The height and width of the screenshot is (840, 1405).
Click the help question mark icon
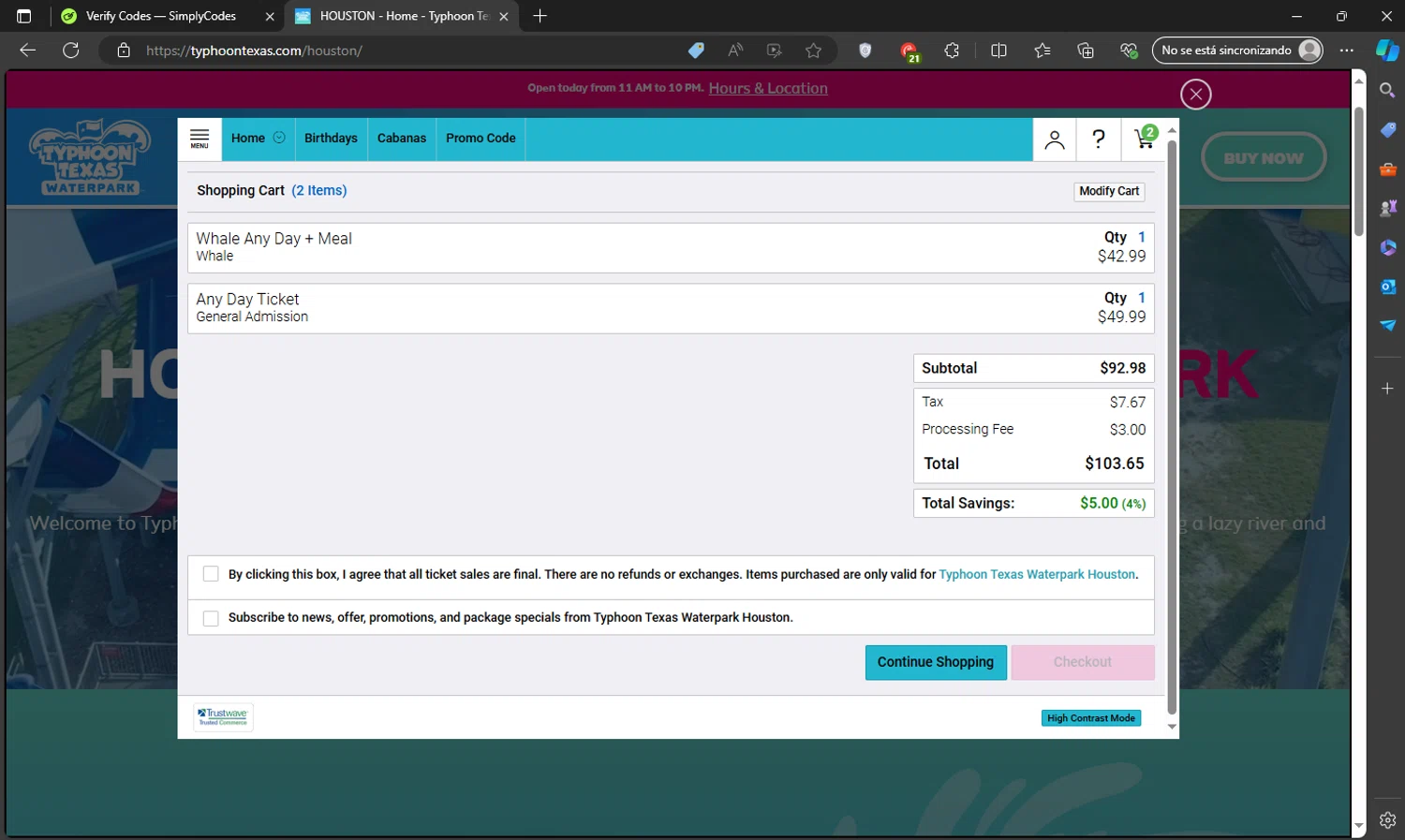[x=1099, y=140]
